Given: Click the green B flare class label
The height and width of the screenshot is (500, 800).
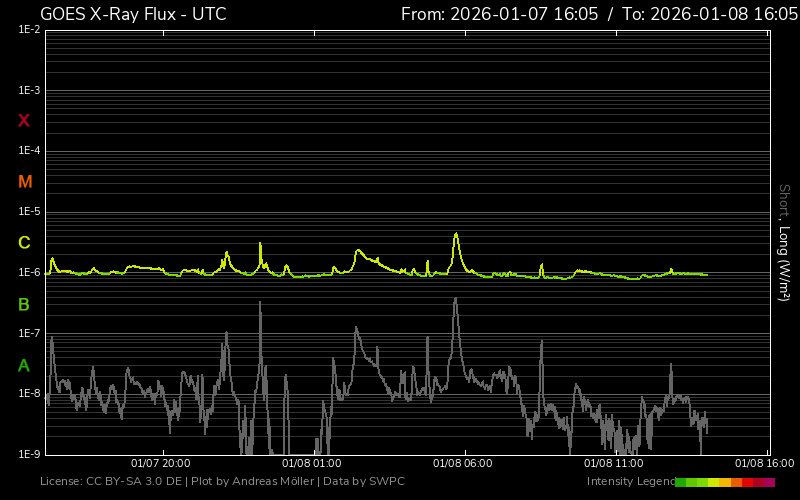Looking at the screenshot, I should pyautogui.click(x=24, y=304).
